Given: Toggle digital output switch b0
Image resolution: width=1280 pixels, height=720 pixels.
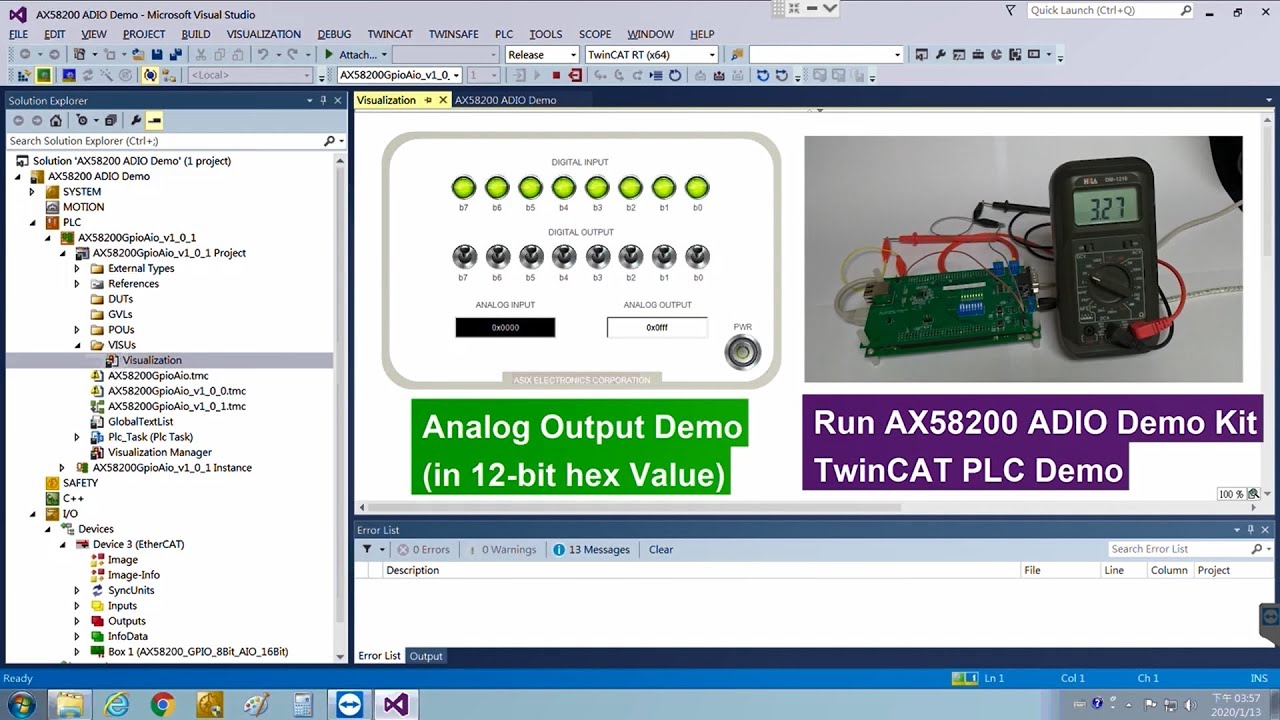Looking at the screenshot, I should [697, 257].
